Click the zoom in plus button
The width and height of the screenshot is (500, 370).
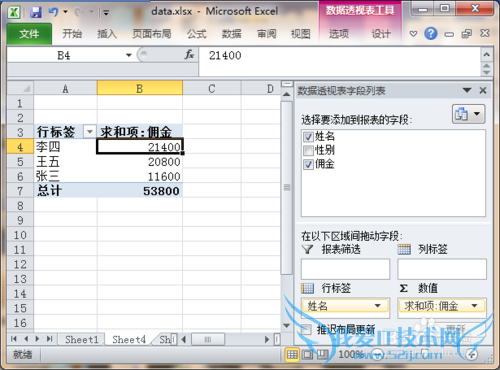tap(472, 355)
